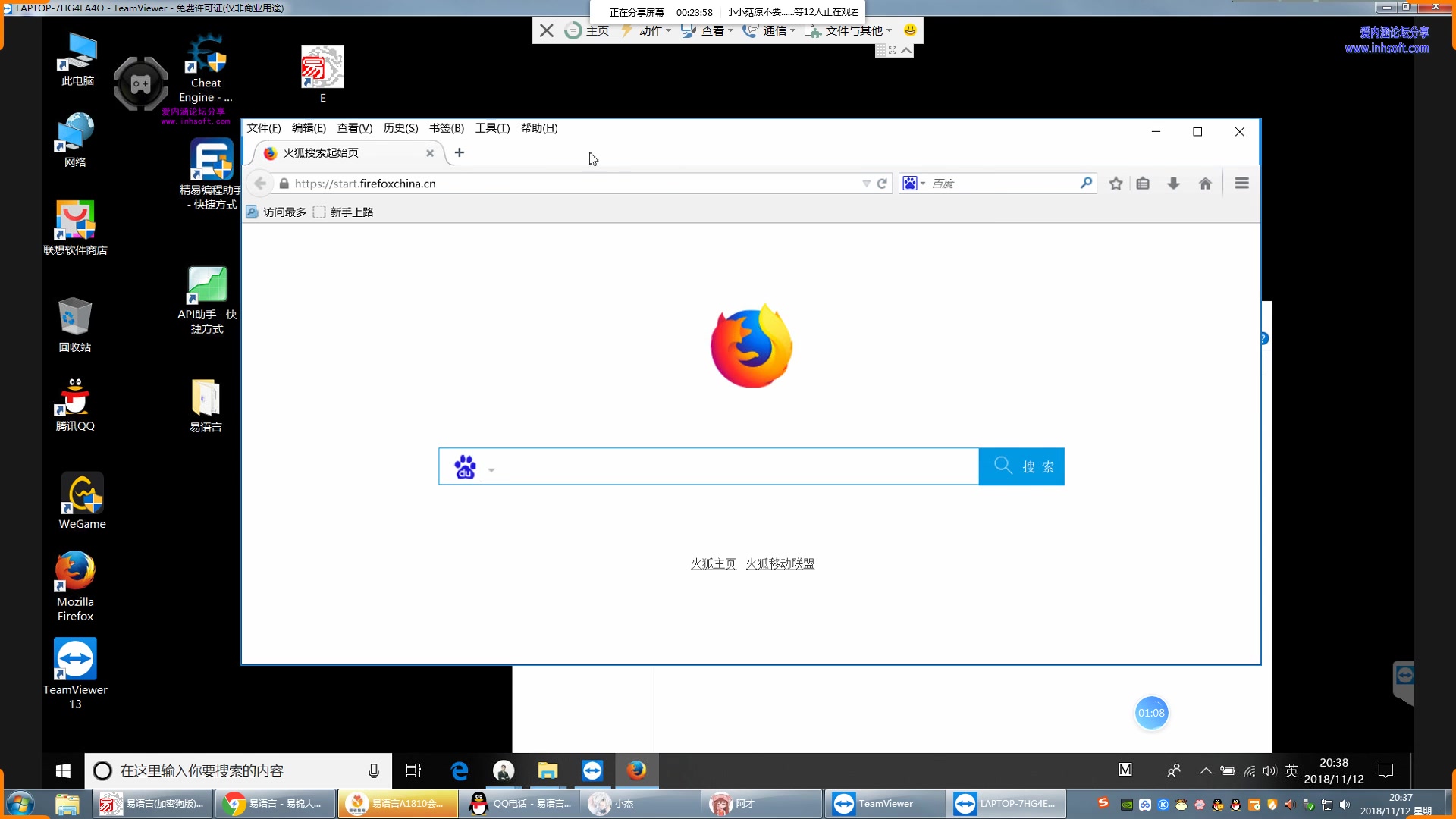This screenshot has width=1456, height=819.
Task: Open Task View in remote taskbar
Action: (413, 770)
